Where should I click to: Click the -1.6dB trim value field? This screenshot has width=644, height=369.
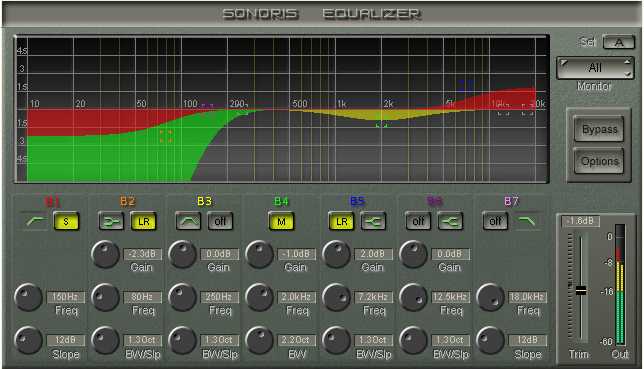(x=580, y=221)
